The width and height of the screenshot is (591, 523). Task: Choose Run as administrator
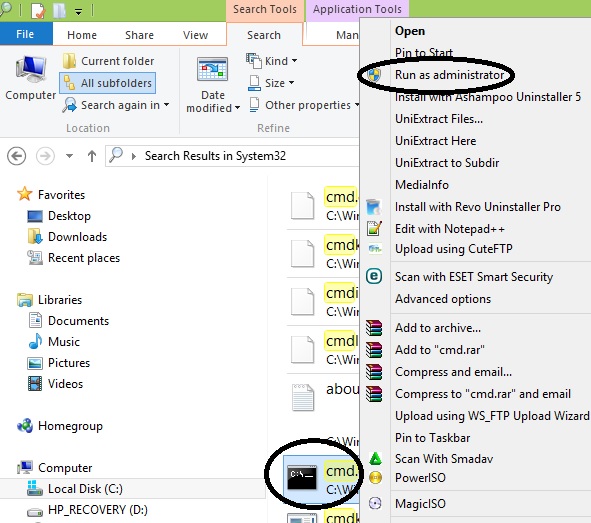click(449, 75)
